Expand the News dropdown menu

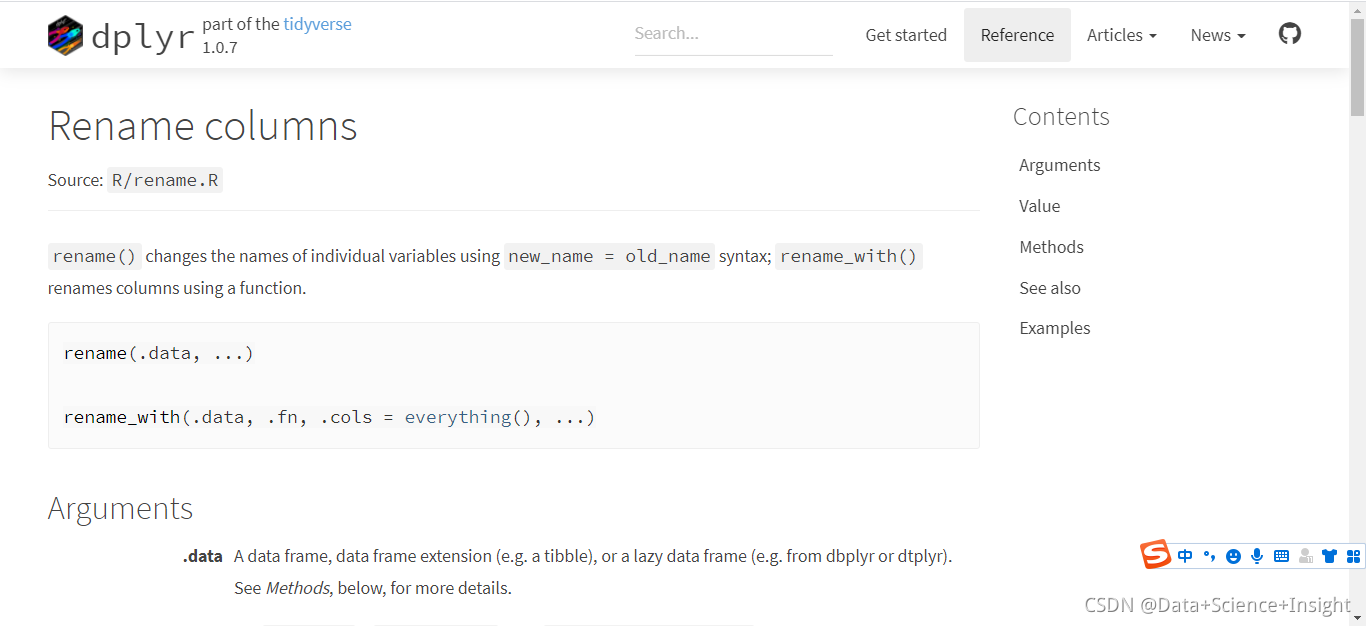click(x=1217, y=35)
